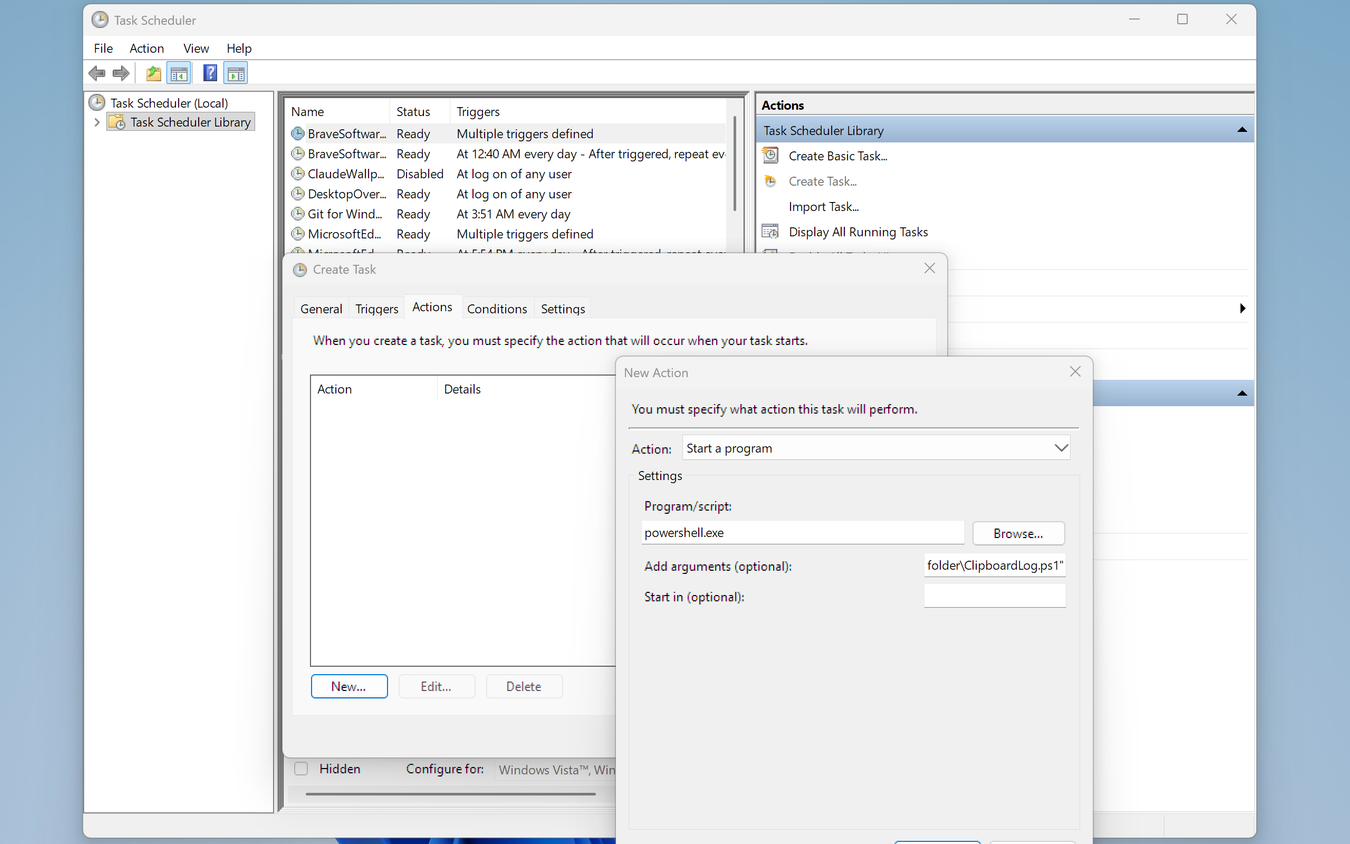Viewport: 1350px width, 844px height.
Task: Toggle the Hidden checkbox
Action: [x=301, y=769]
